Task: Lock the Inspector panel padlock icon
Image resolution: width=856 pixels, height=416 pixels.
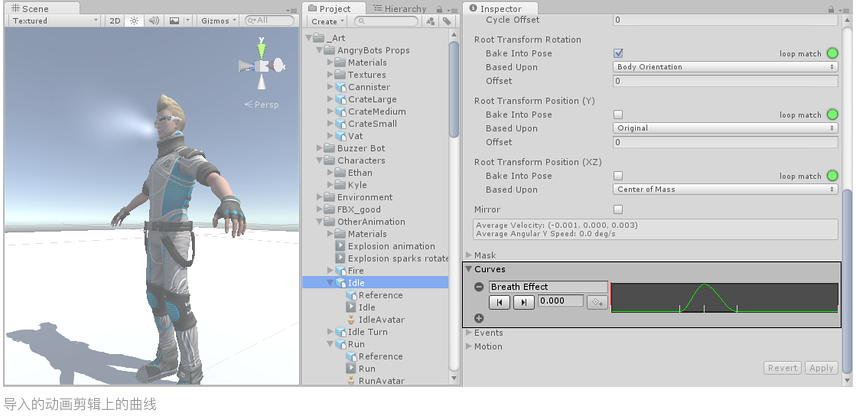Action: tap(831, 9)
